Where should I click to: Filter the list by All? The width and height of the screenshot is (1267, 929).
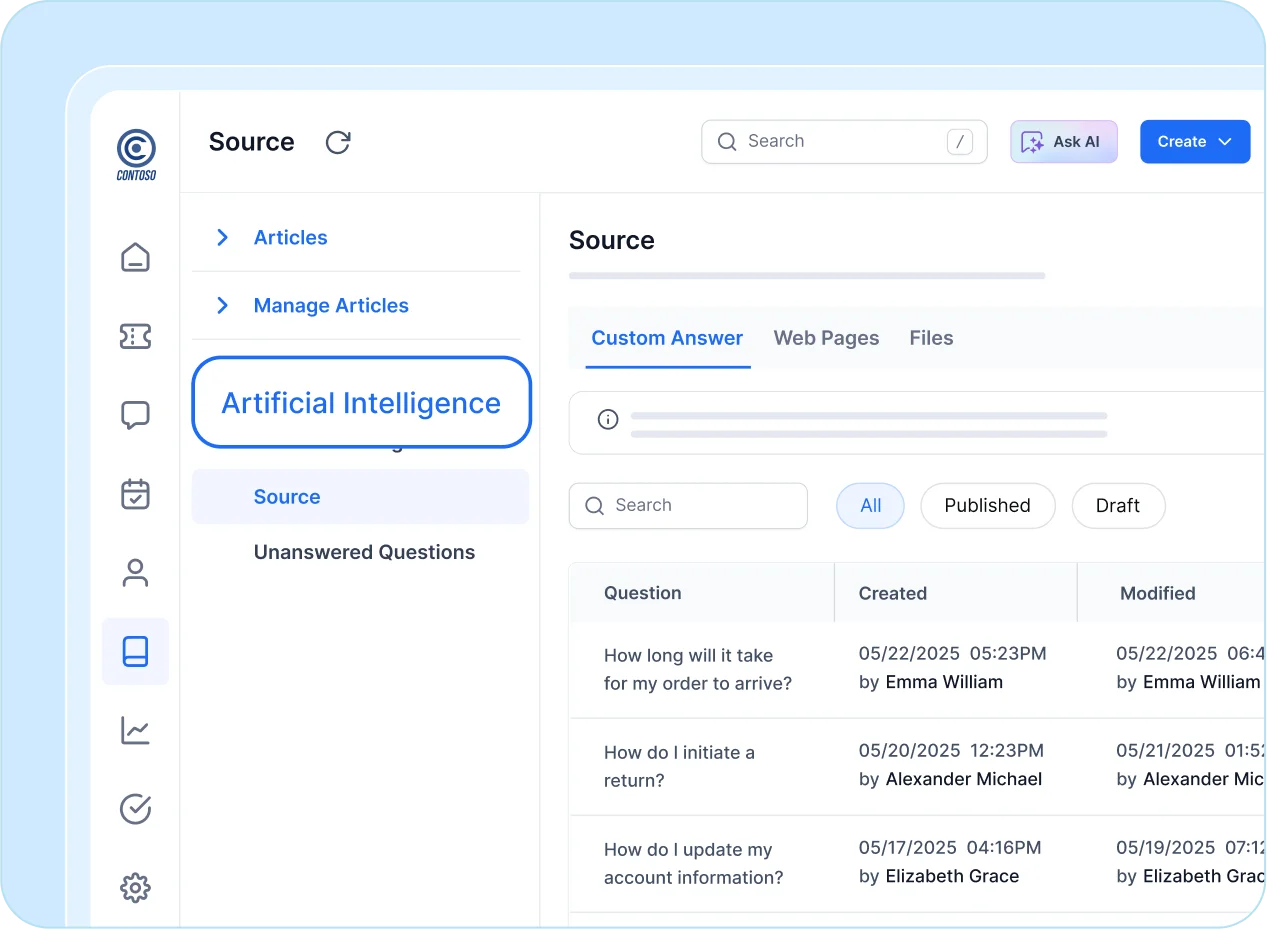(x=870, y=506)
